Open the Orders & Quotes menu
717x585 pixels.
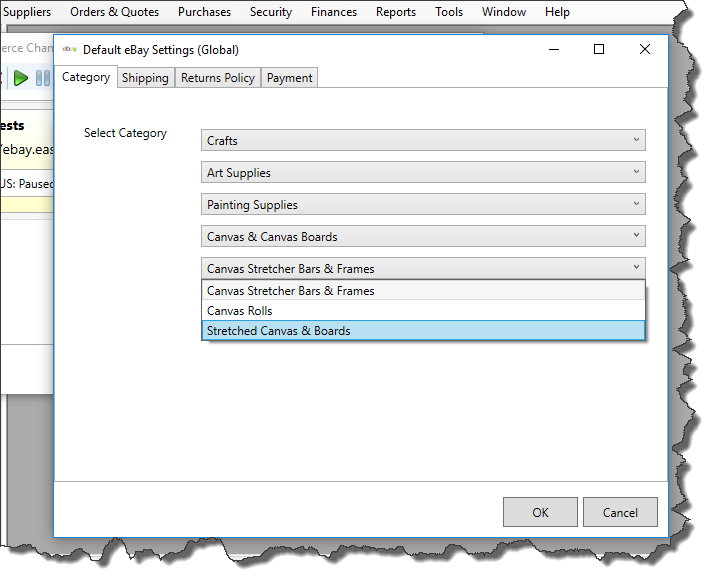click(x=114, y=12)
